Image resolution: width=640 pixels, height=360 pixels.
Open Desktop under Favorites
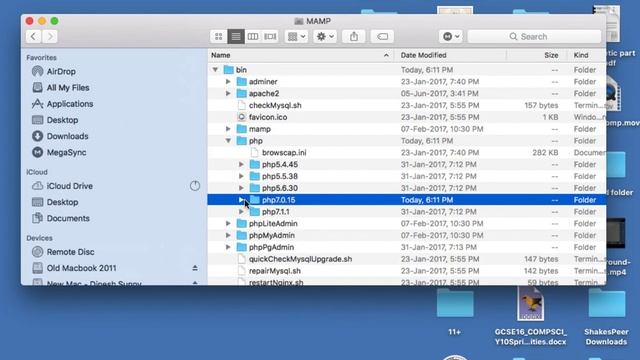click(62, 120)
